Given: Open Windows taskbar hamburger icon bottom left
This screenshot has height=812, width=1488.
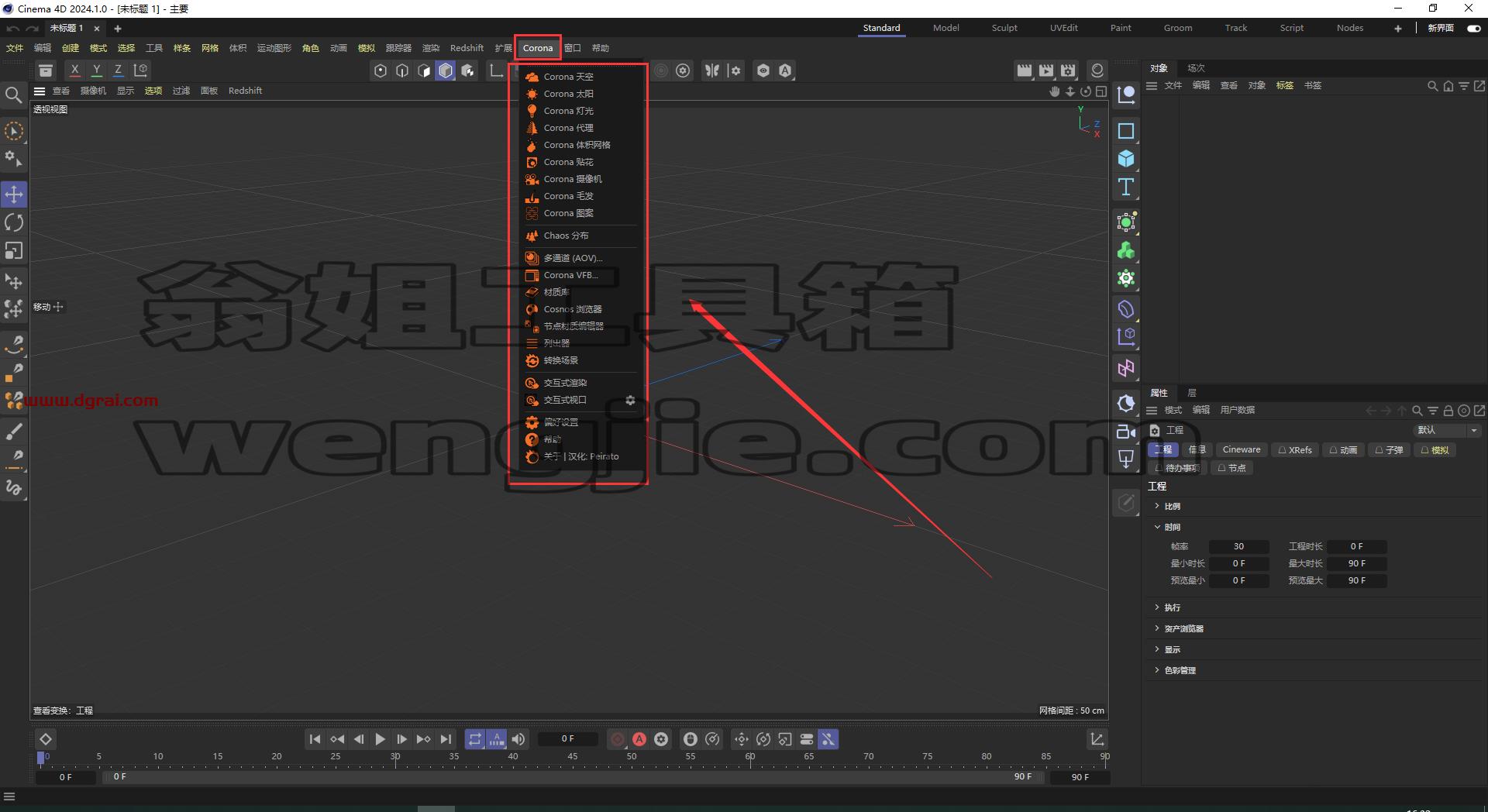Looking at the screenshot, I should click(x=9, y=797).
